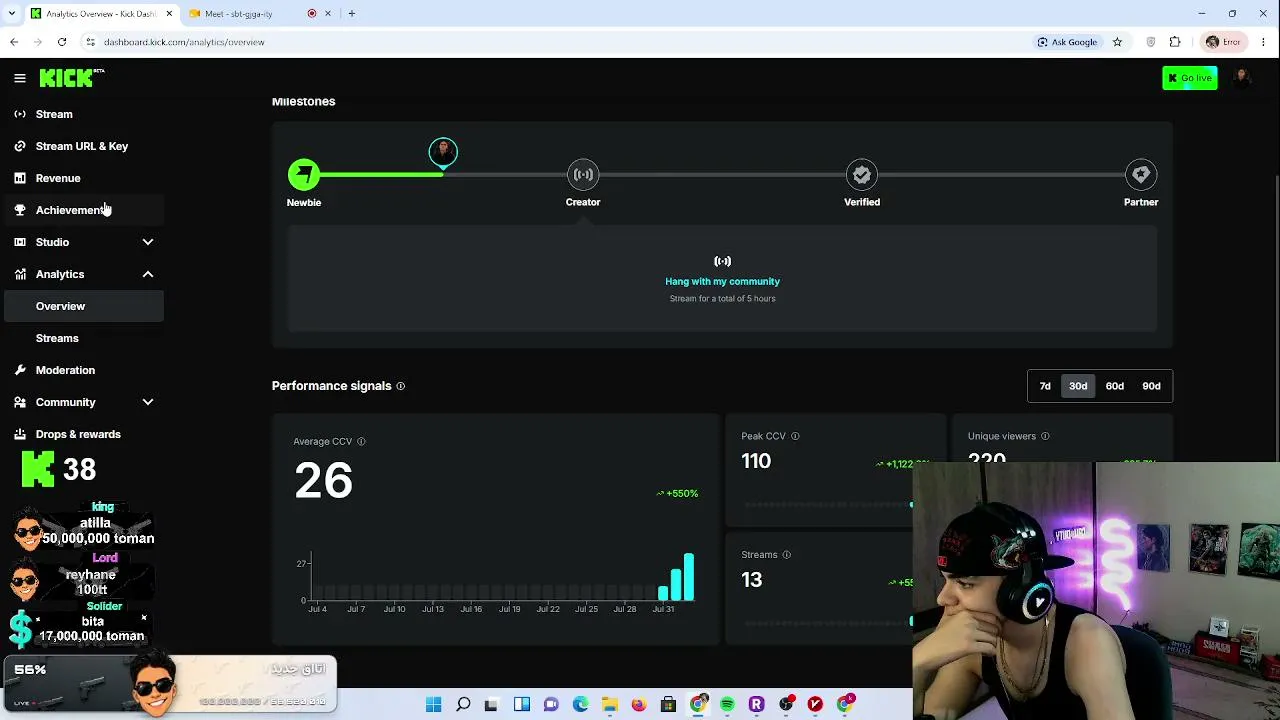
Task: Open a new browser tab
Action: click(352, 14)
